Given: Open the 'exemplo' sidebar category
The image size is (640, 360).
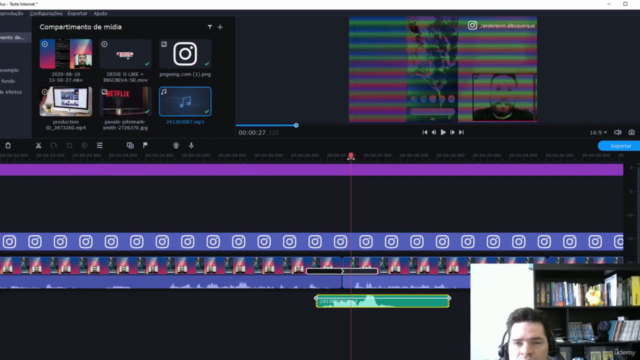Looking at the screenshot, I should point(9,70).
